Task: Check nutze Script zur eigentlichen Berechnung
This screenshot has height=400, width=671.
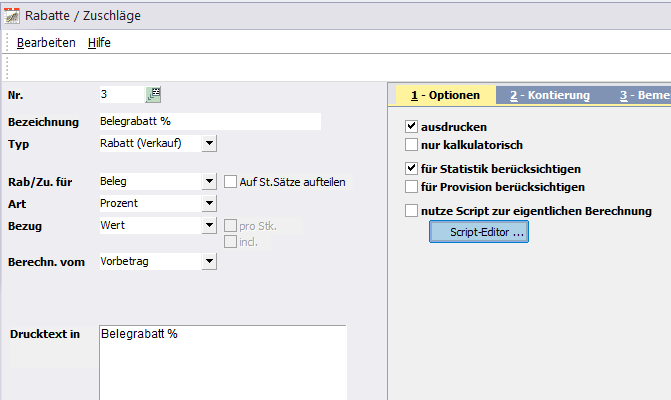Action: pyautogui.click(x=411, y=210)
